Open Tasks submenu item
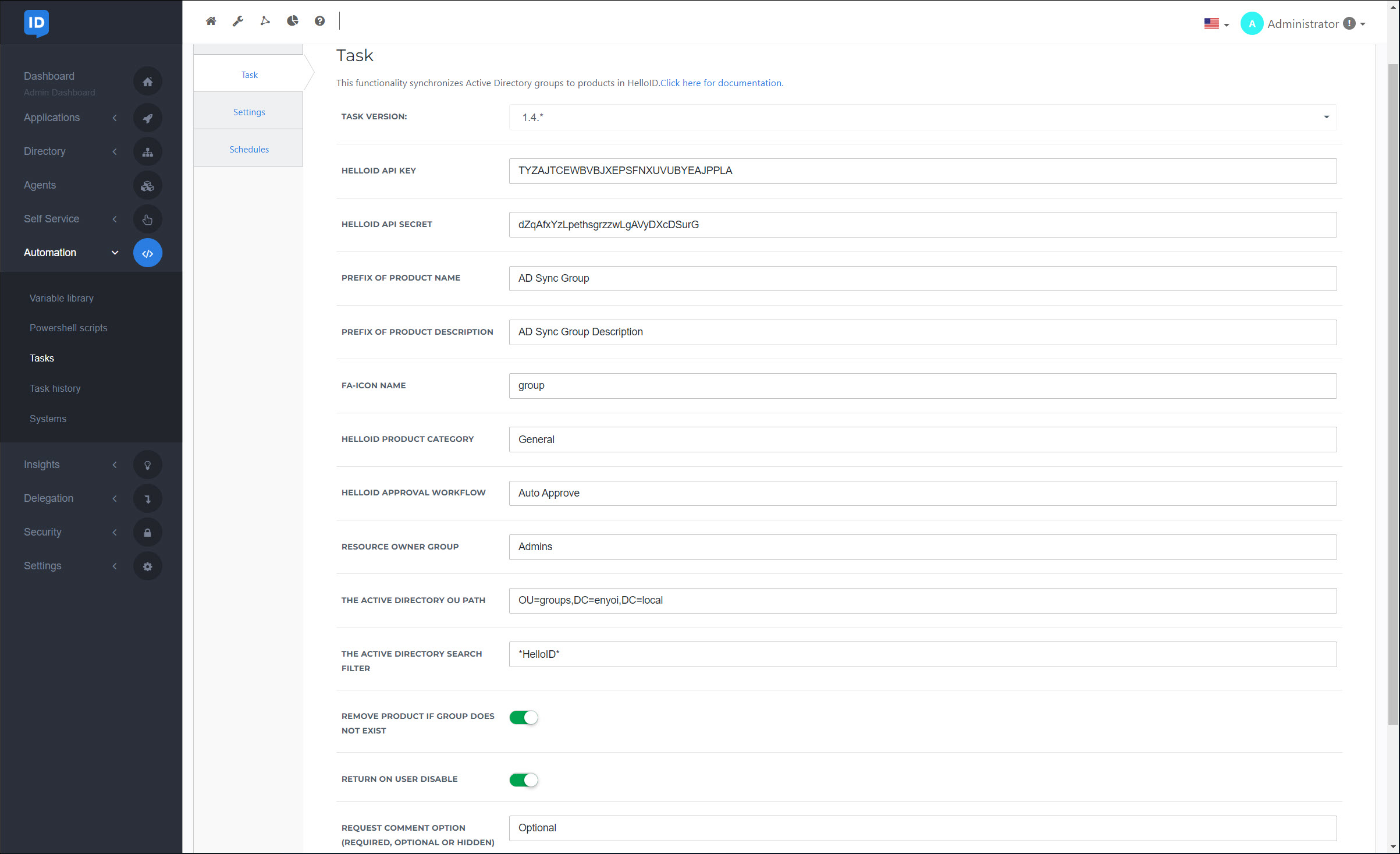Screen dimensions: 1400x854 click(41, 358)
